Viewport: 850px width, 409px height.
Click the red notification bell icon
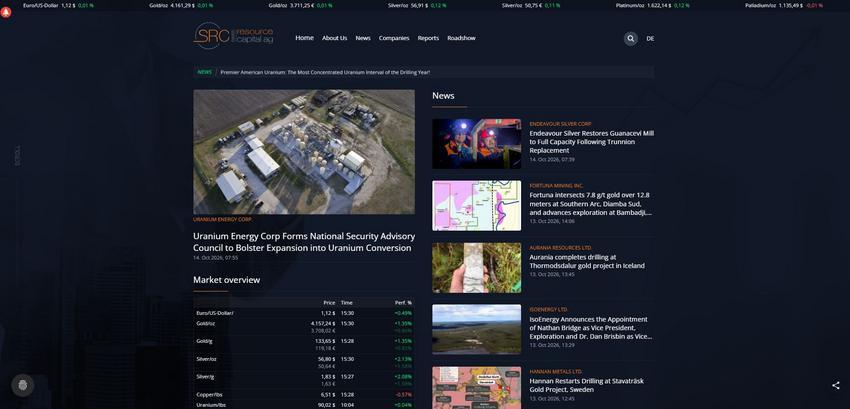[x=6, y=12]
